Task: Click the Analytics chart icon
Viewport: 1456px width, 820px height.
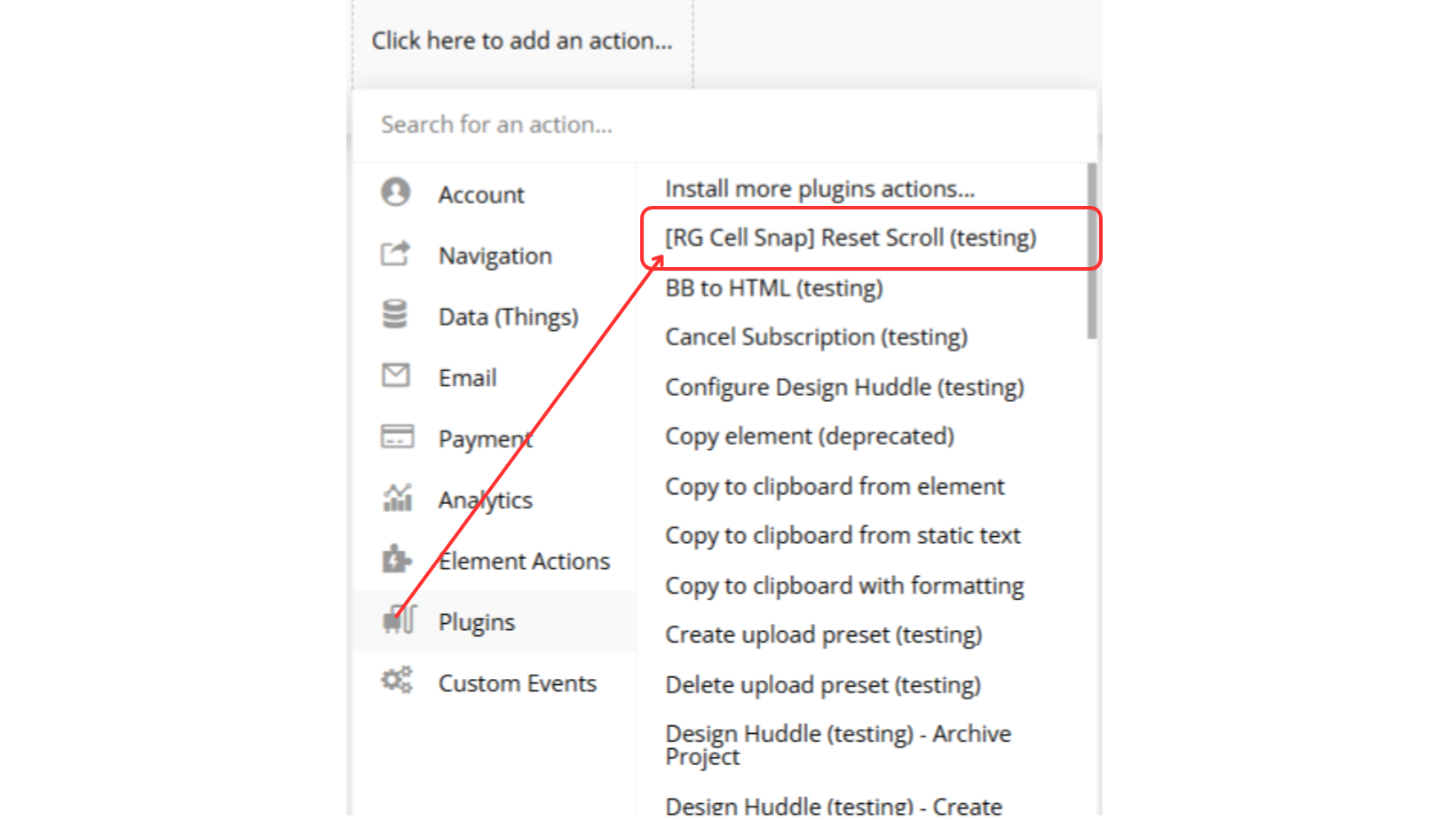Action: (397, 498)
